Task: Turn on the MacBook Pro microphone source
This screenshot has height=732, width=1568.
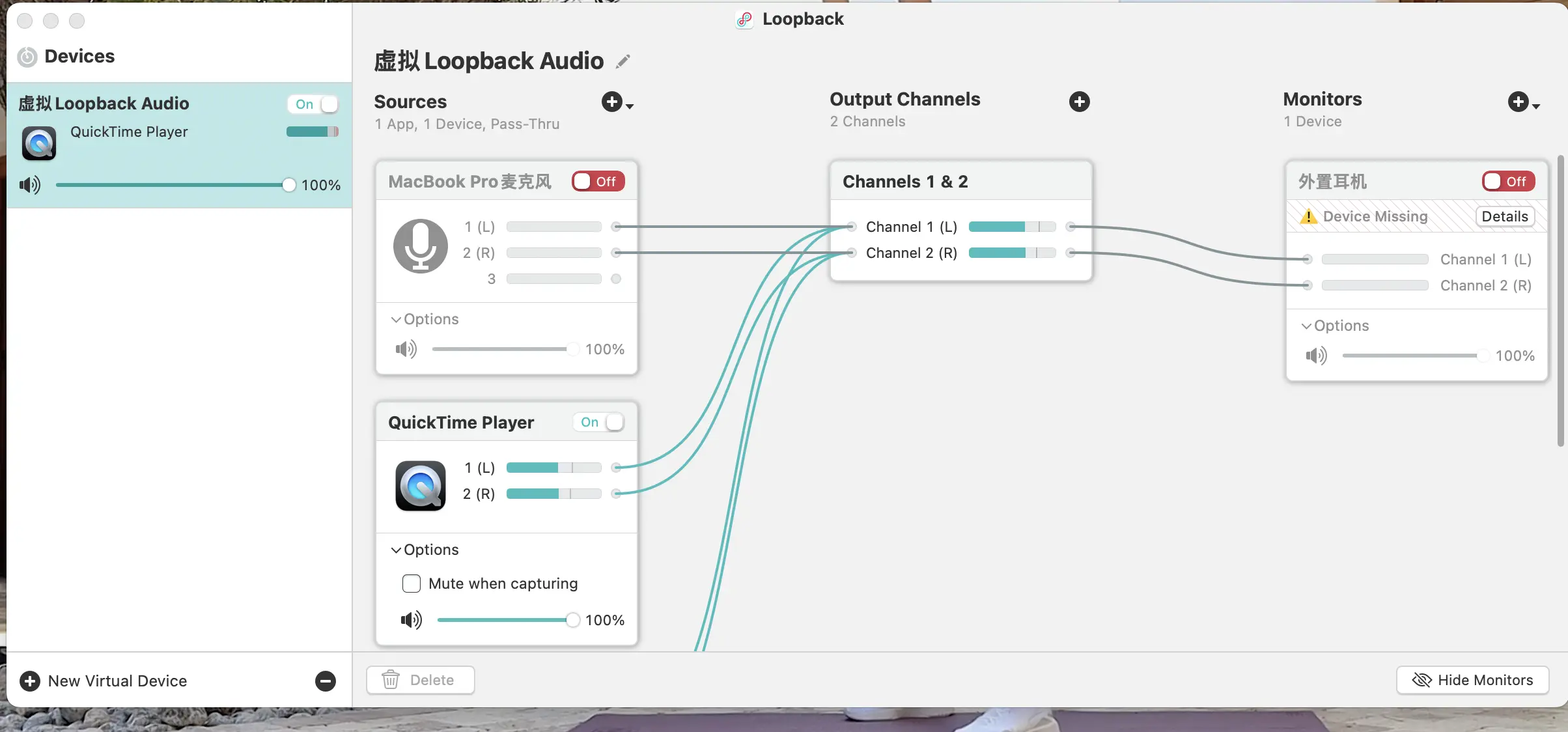Action: (x=598, y=181)
